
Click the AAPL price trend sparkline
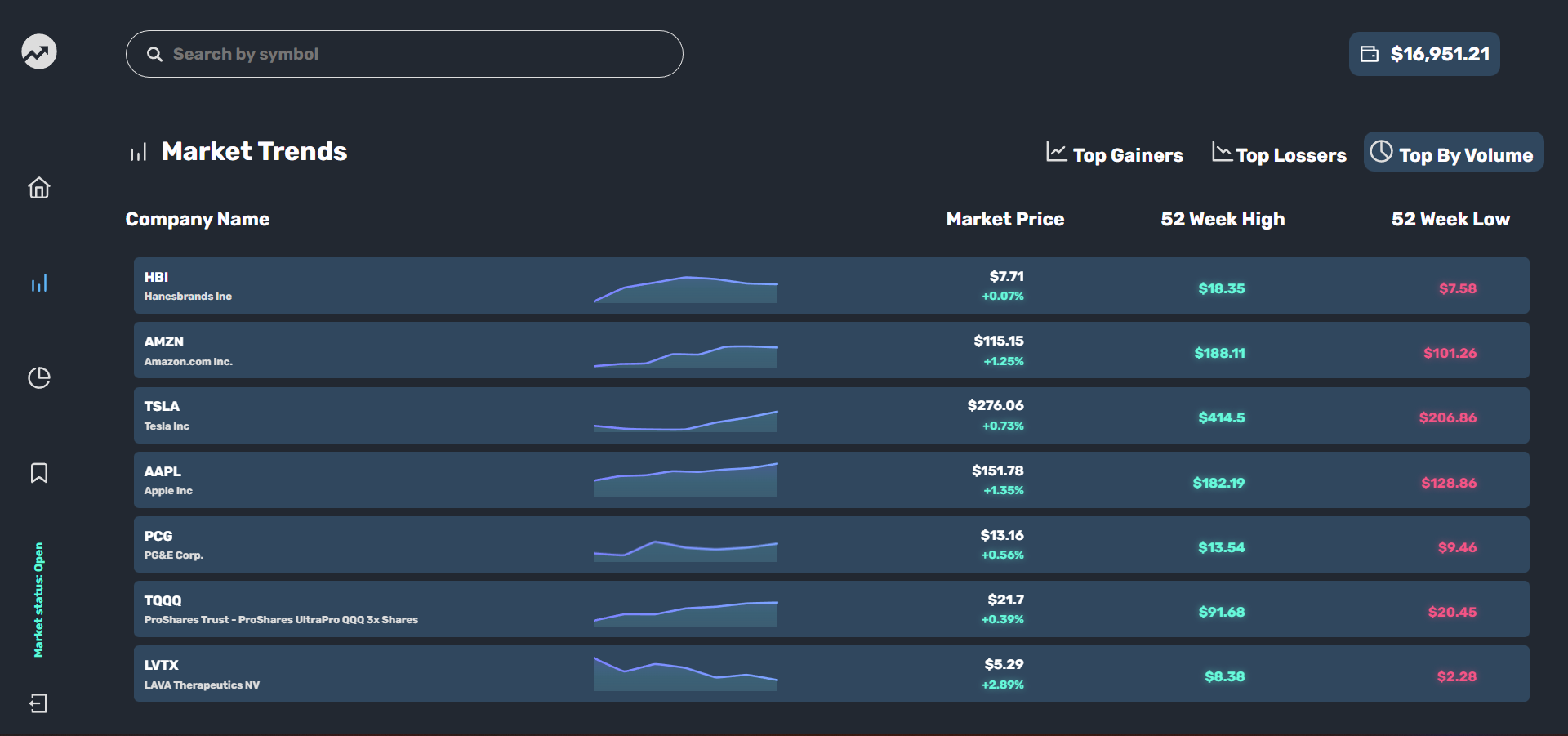point(685,480)
